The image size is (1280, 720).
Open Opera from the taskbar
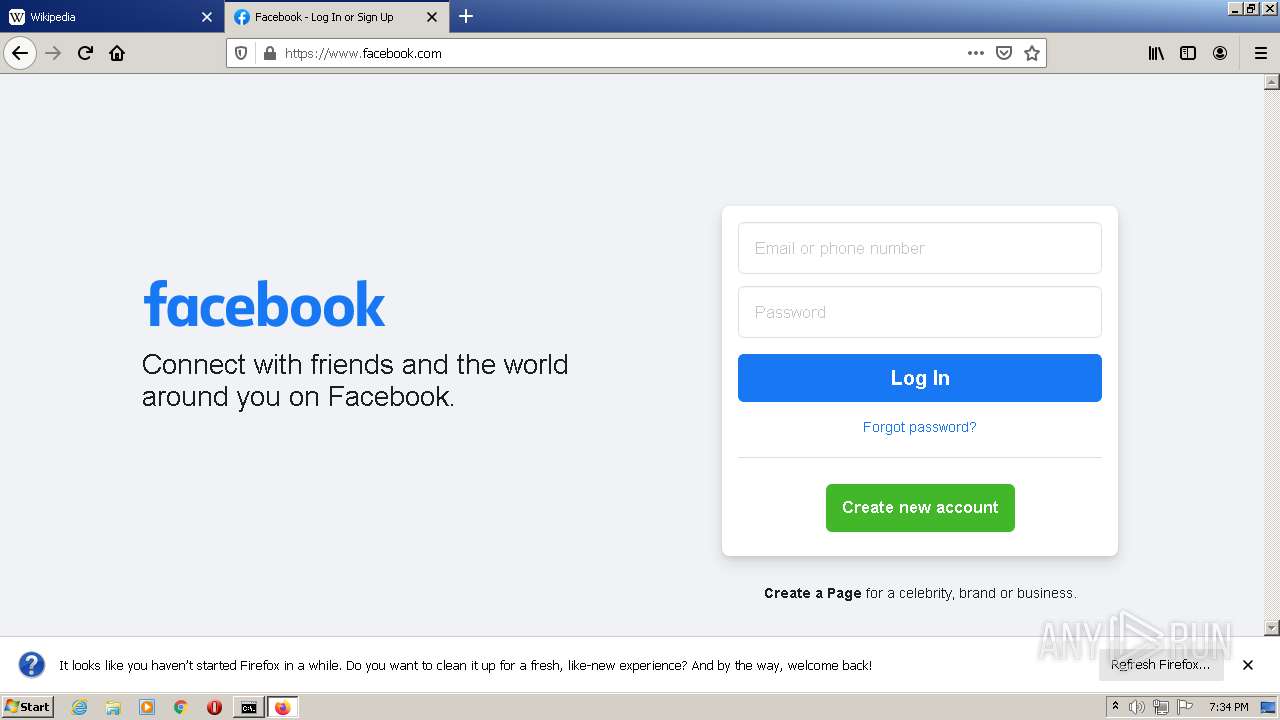click(214, 707)
